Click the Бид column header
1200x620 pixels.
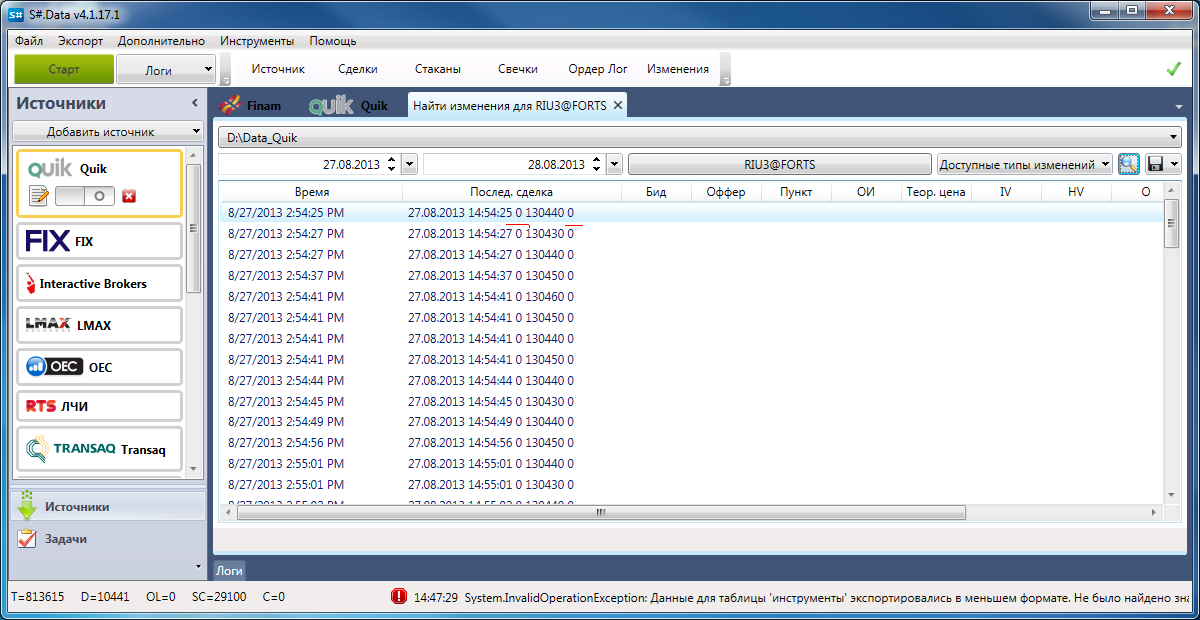click(x=656, y=191)
